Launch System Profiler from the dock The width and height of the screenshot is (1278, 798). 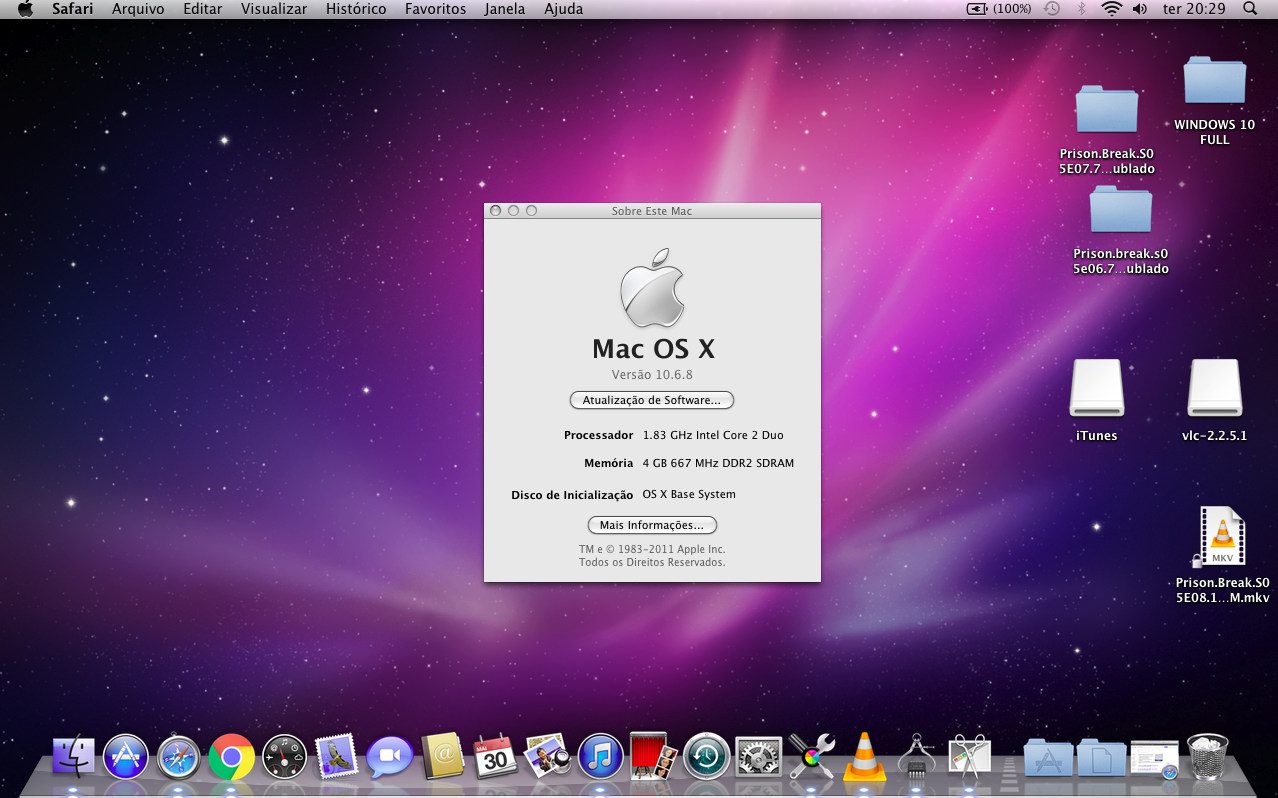[915, 757]
